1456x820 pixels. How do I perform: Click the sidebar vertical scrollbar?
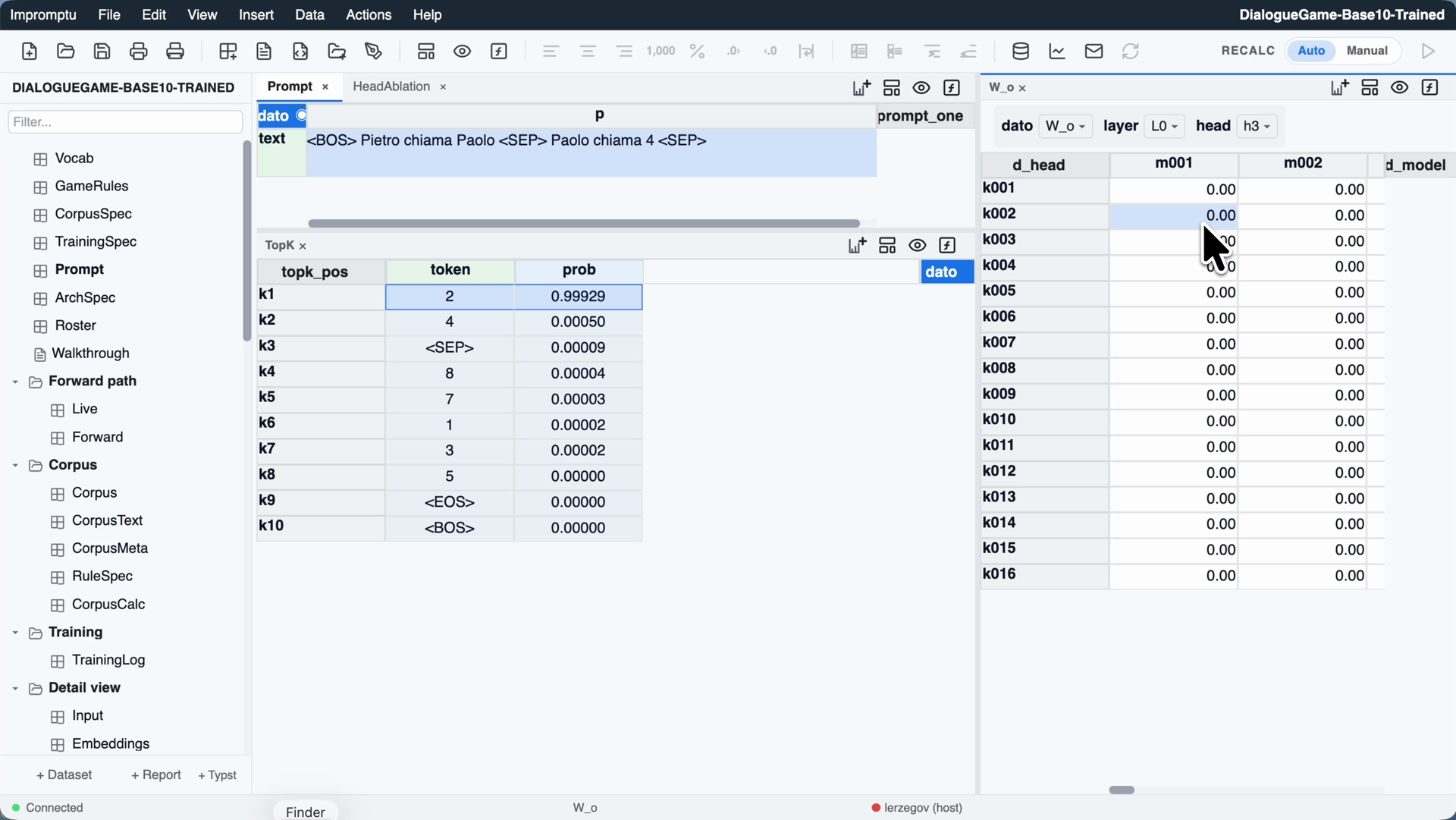coord(246,240)
